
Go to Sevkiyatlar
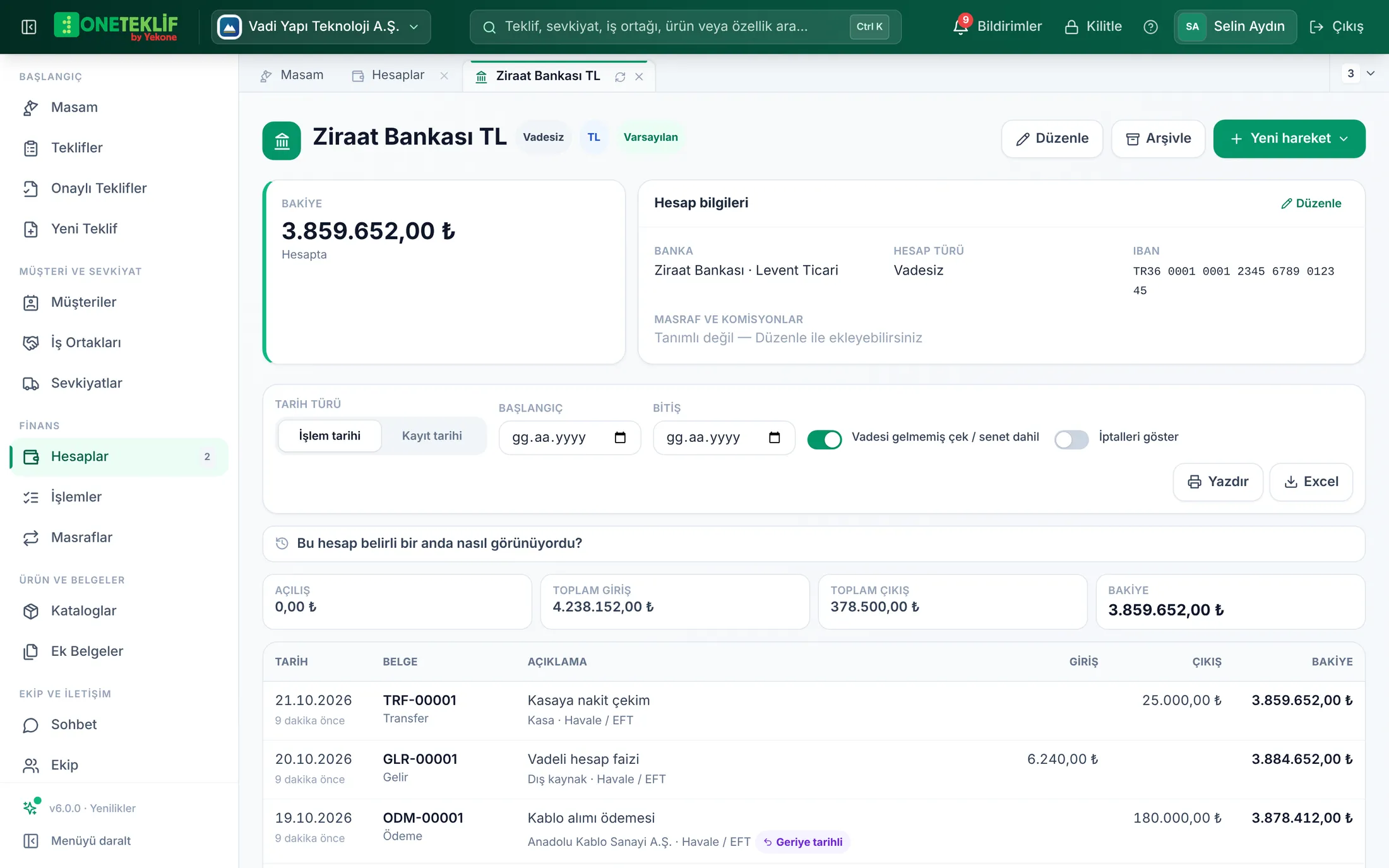119,383
